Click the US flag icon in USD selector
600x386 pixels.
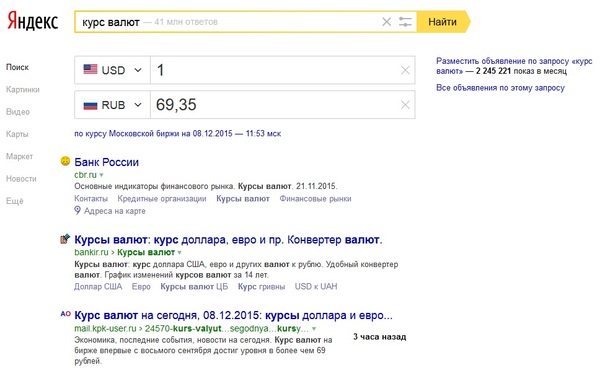click(x=90, y=69)
